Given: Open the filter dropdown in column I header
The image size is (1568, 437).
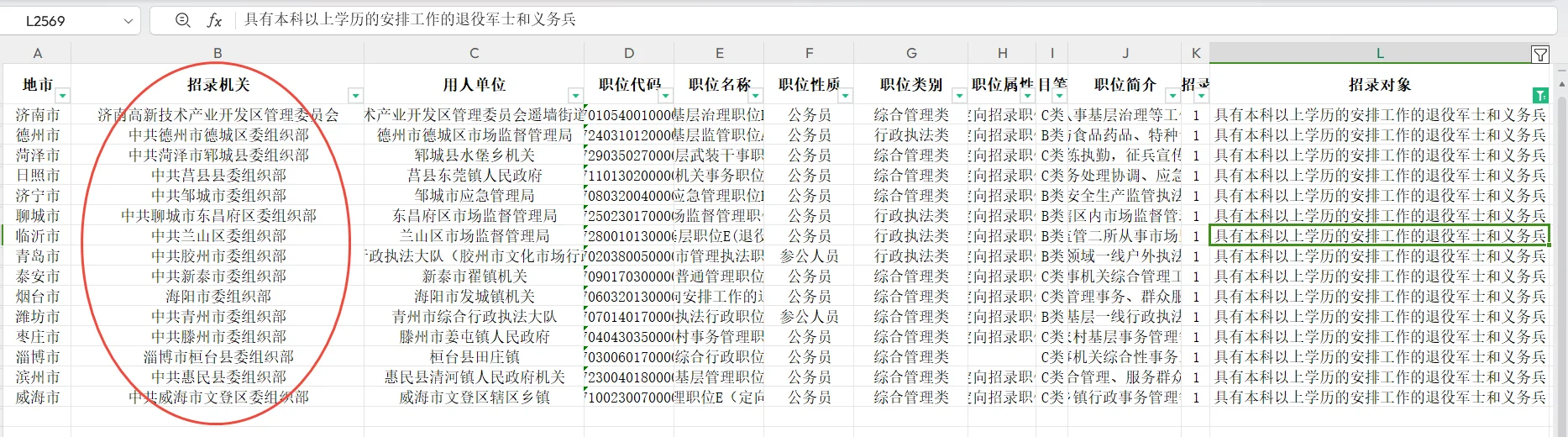Looking at the screenshot, I should [x=1060, y=96].
